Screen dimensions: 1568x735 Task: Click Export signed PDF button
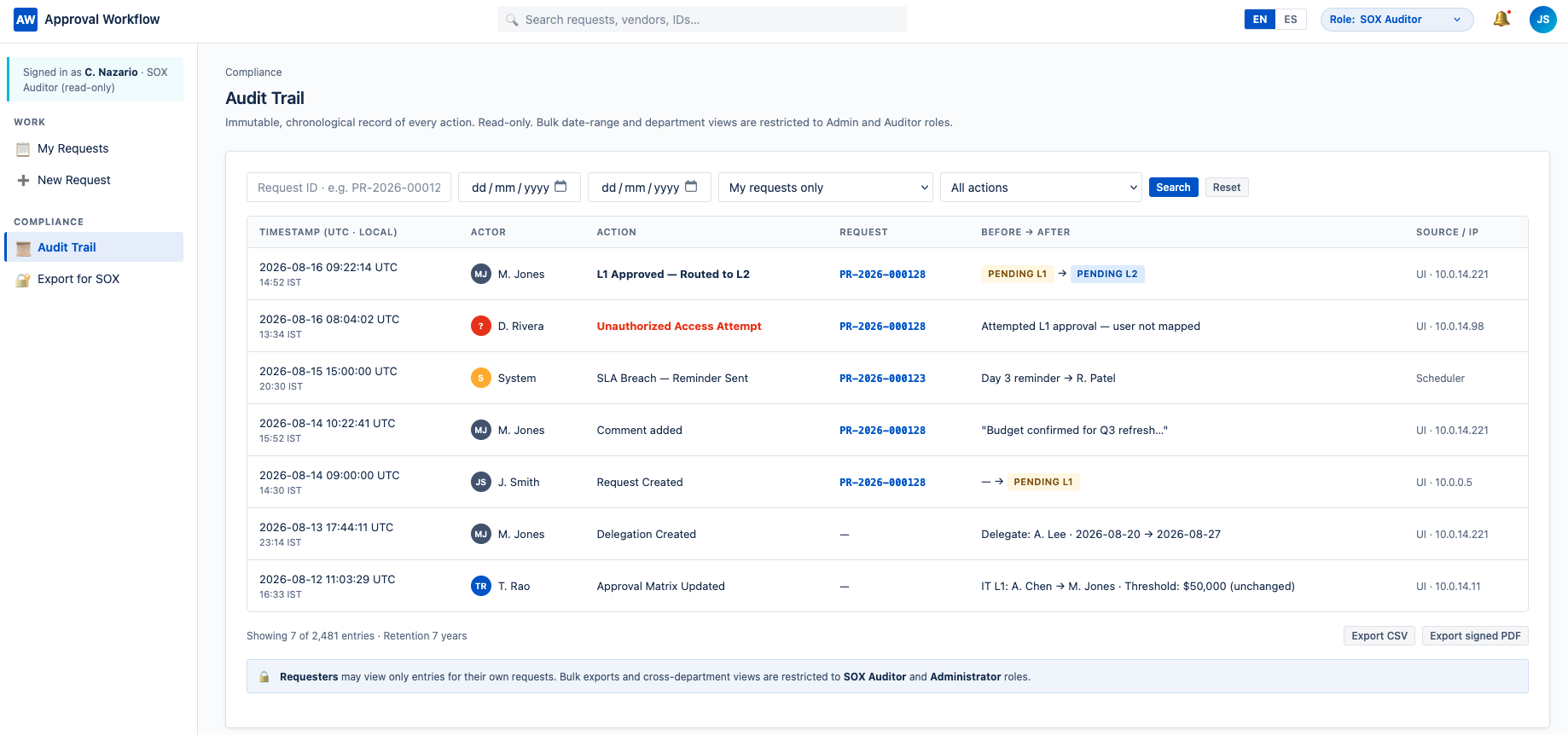pyautogui.click(x=1475, y=636)
